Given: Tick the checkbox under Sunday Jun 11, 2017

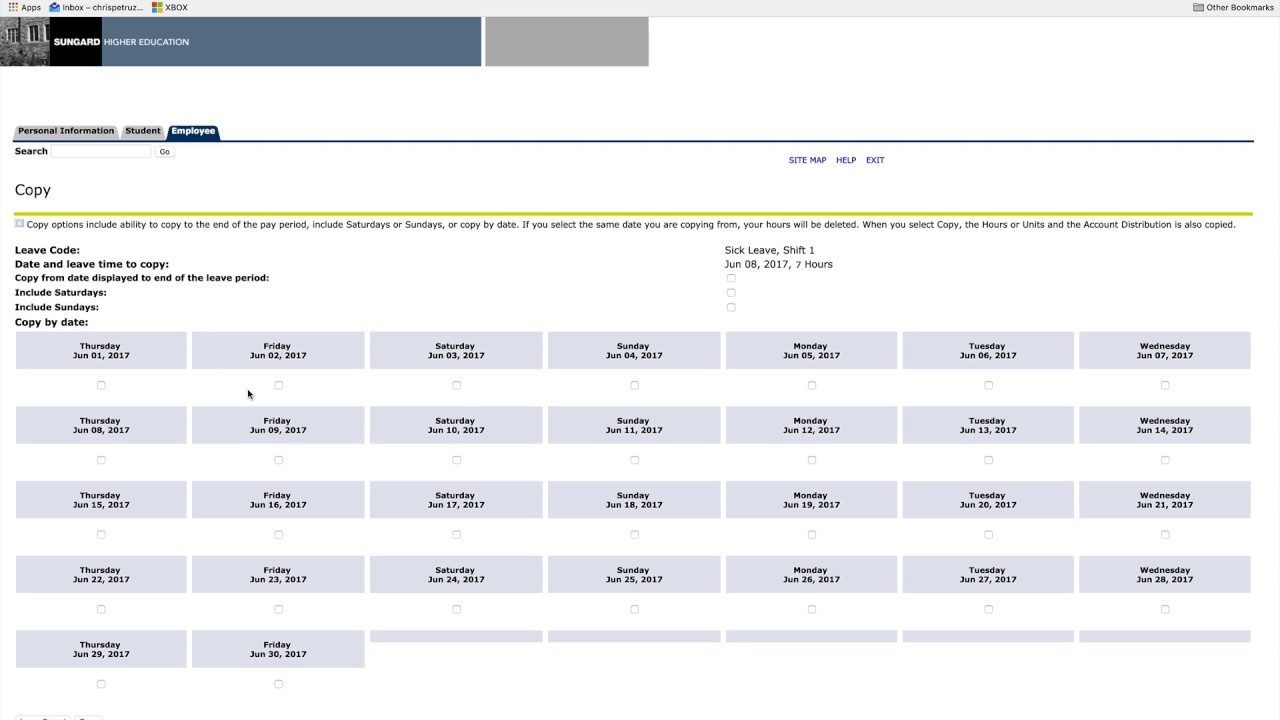Looking at the screenshot, I should pyautogui.click(x=634, y=460).
